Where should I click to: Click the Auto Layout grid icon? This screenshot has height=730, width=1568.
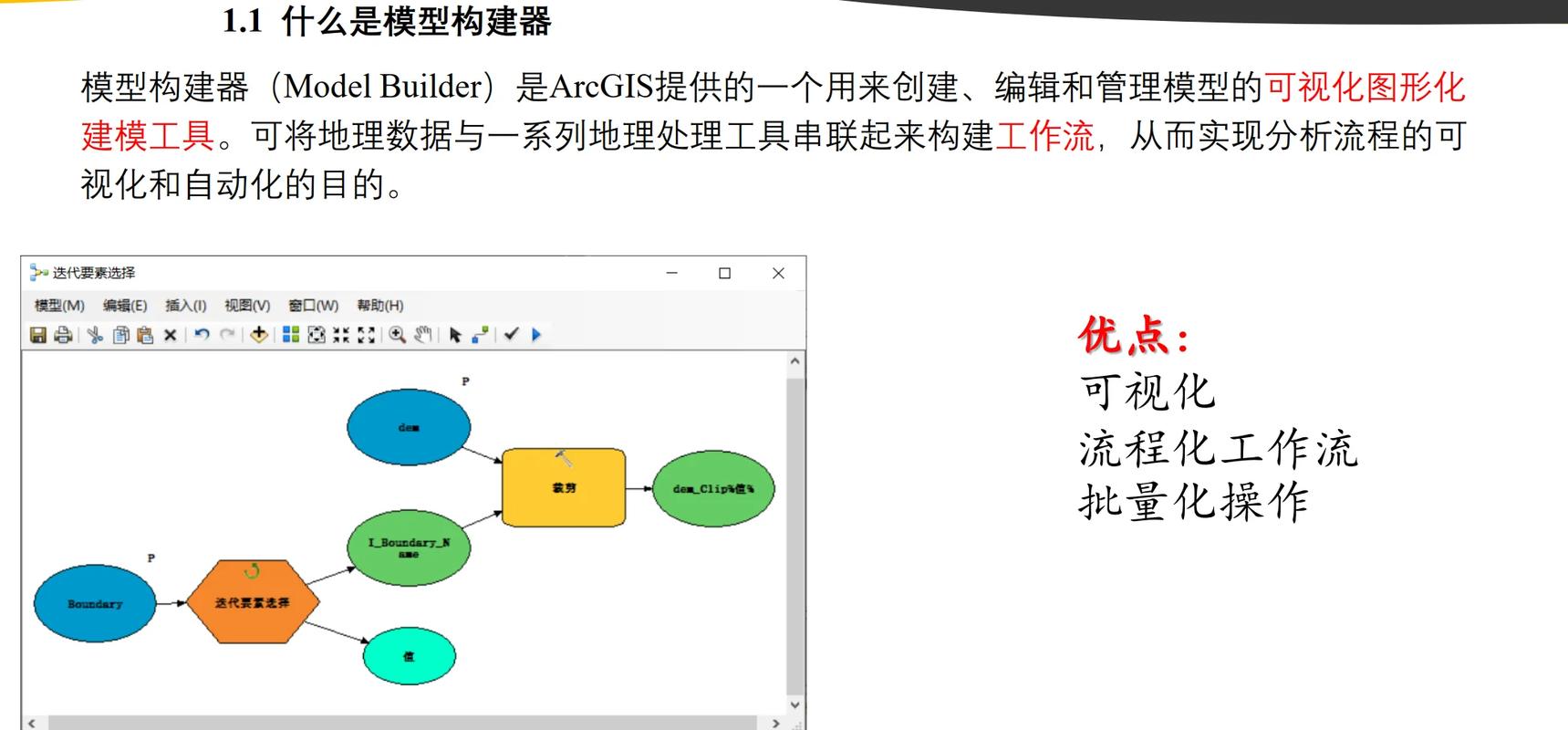point(291,335)
